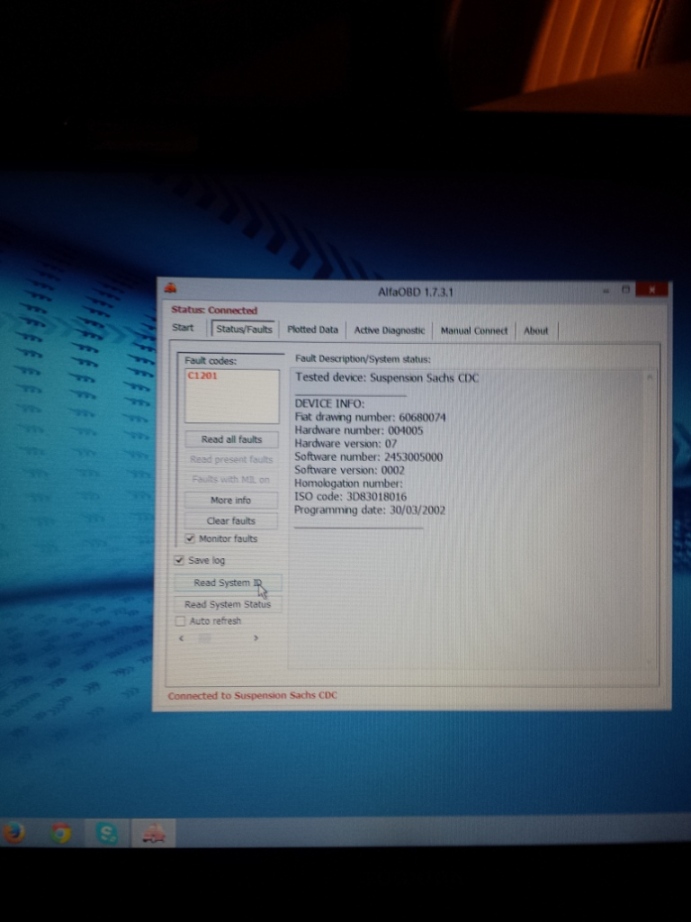The width and height of the screenshot is (691, 922).
Task: Click the ISO code: 3D83018016 line
Action: click(350, 496)
